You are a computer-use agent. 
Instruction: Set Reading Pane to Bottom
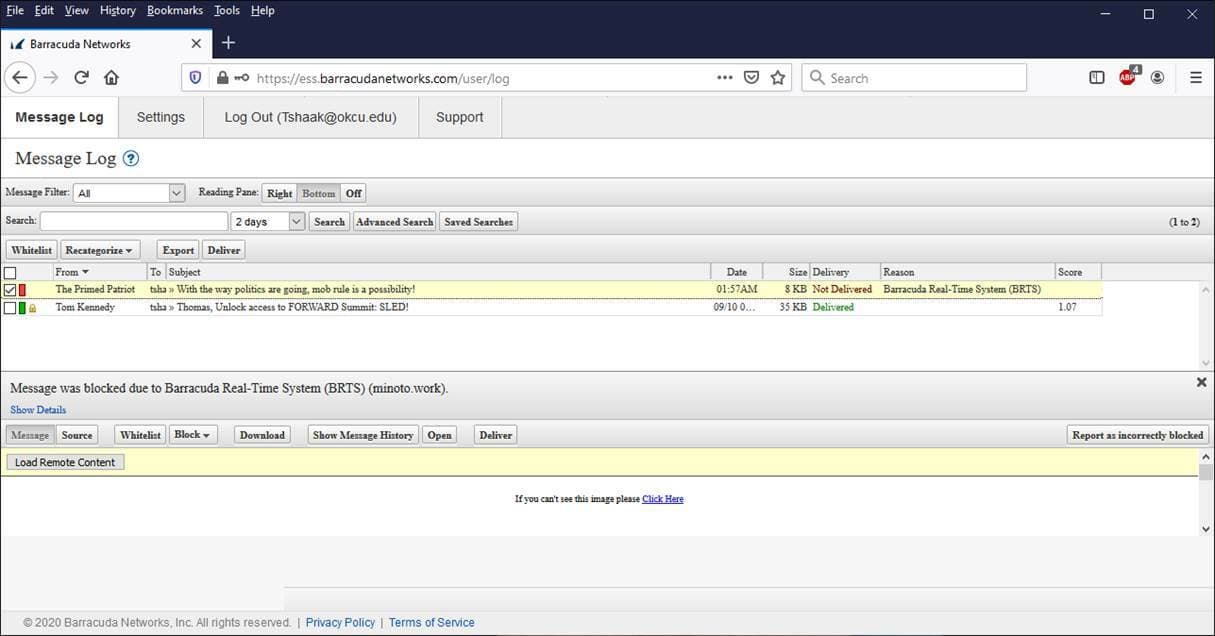tap(319, 193)
